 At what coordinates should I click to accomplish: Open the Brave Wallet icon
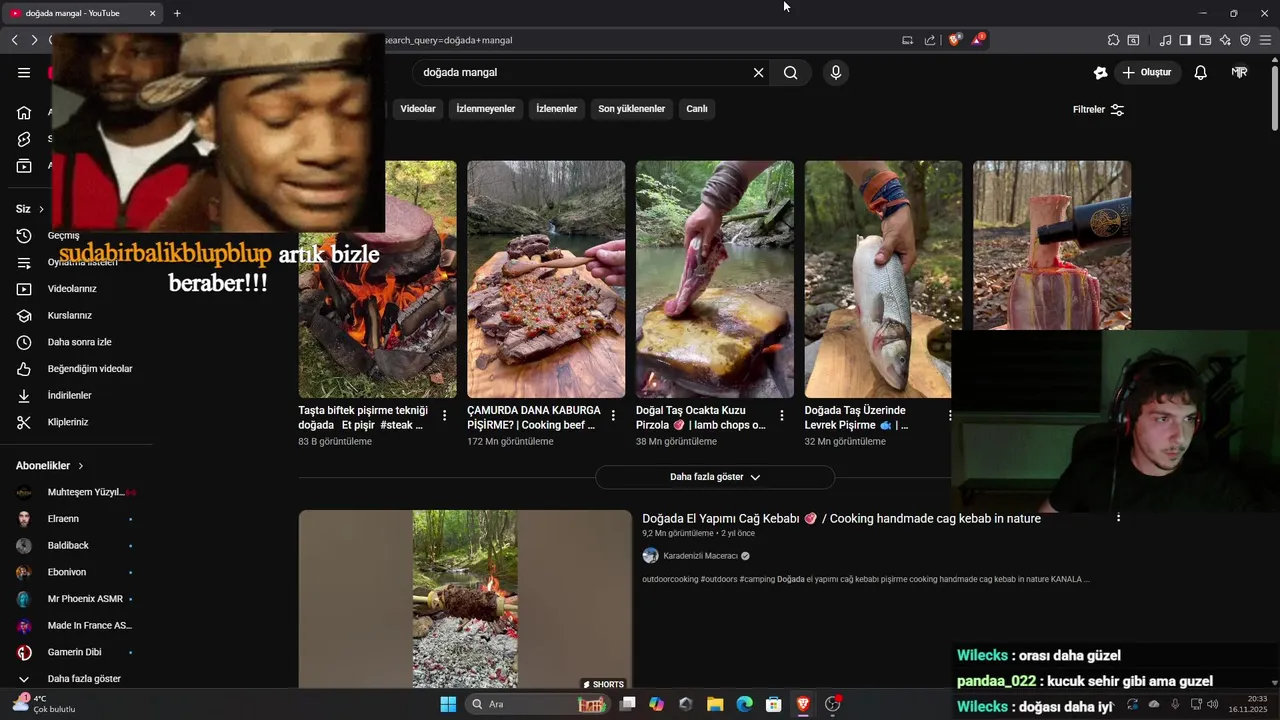point(1205,40)
